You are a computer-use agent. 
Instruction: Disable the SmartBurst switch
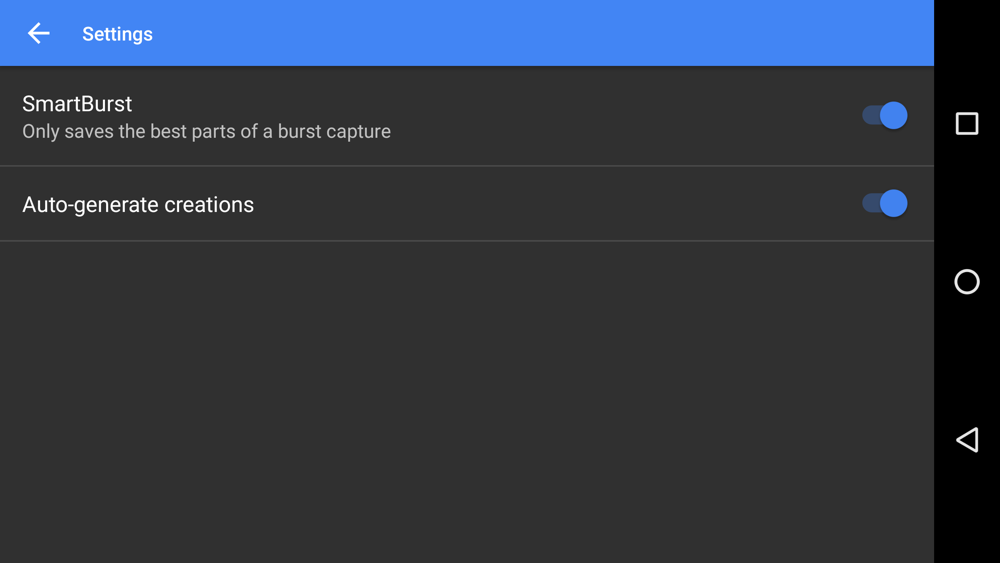point(885,116)
